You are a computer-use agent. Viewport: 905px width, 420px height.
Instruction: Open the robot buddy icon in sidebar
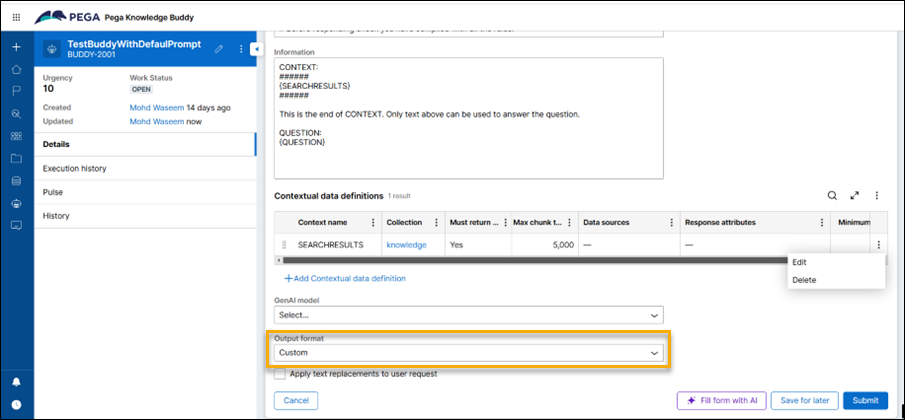coord(16,203)
